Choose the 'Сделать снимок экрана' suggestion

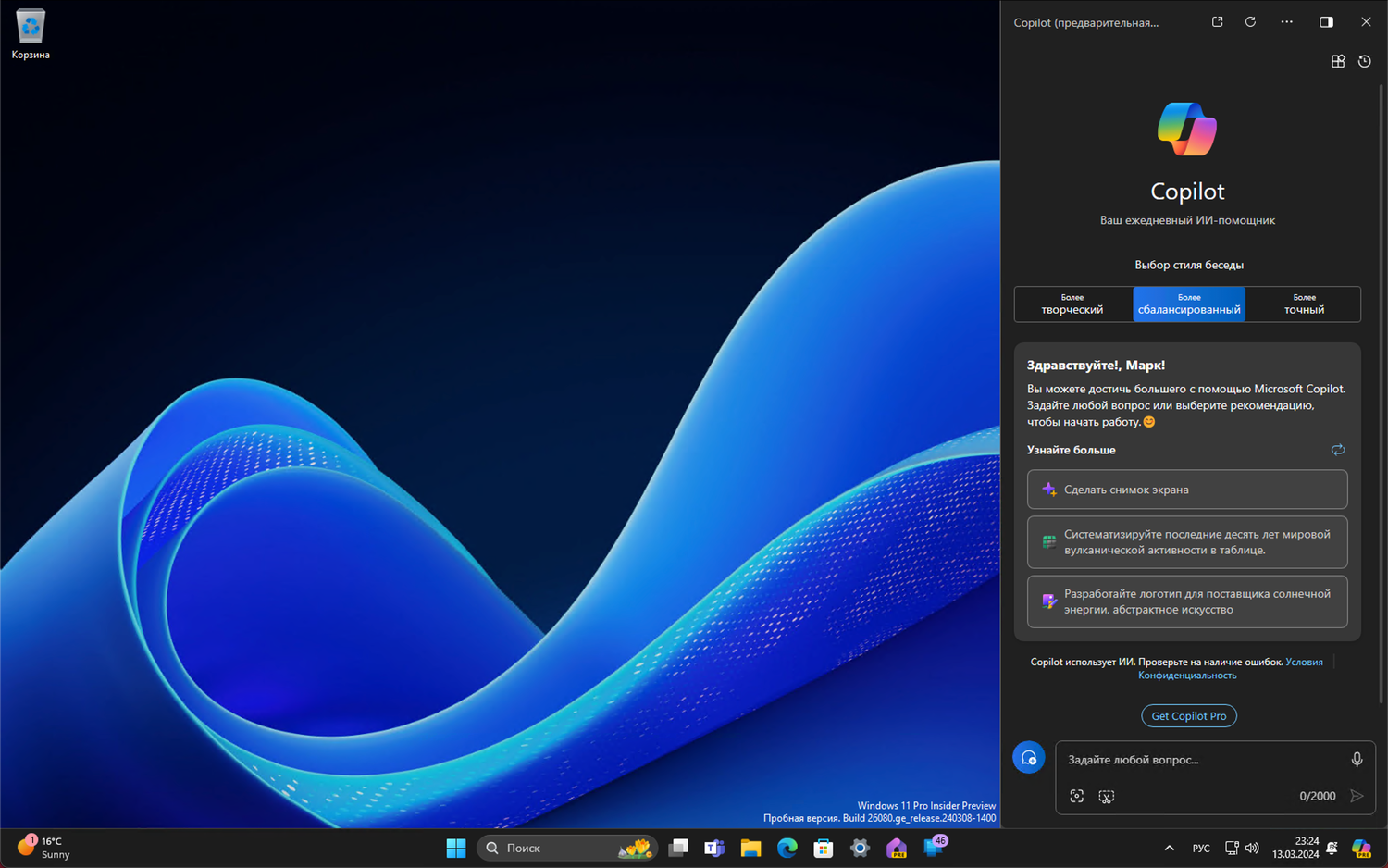[1187, 490]
